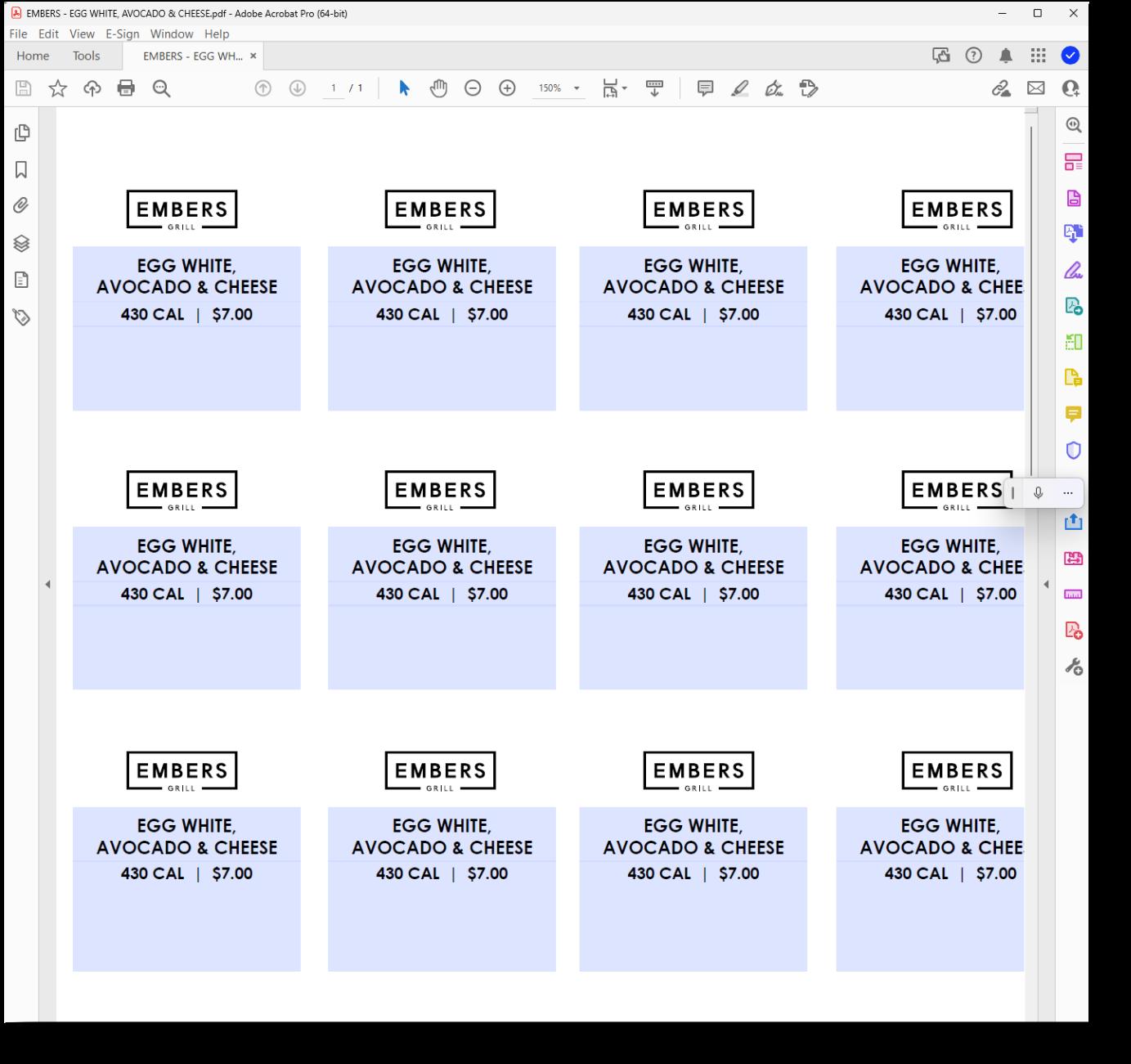Send the file by email

(1036, 88)
